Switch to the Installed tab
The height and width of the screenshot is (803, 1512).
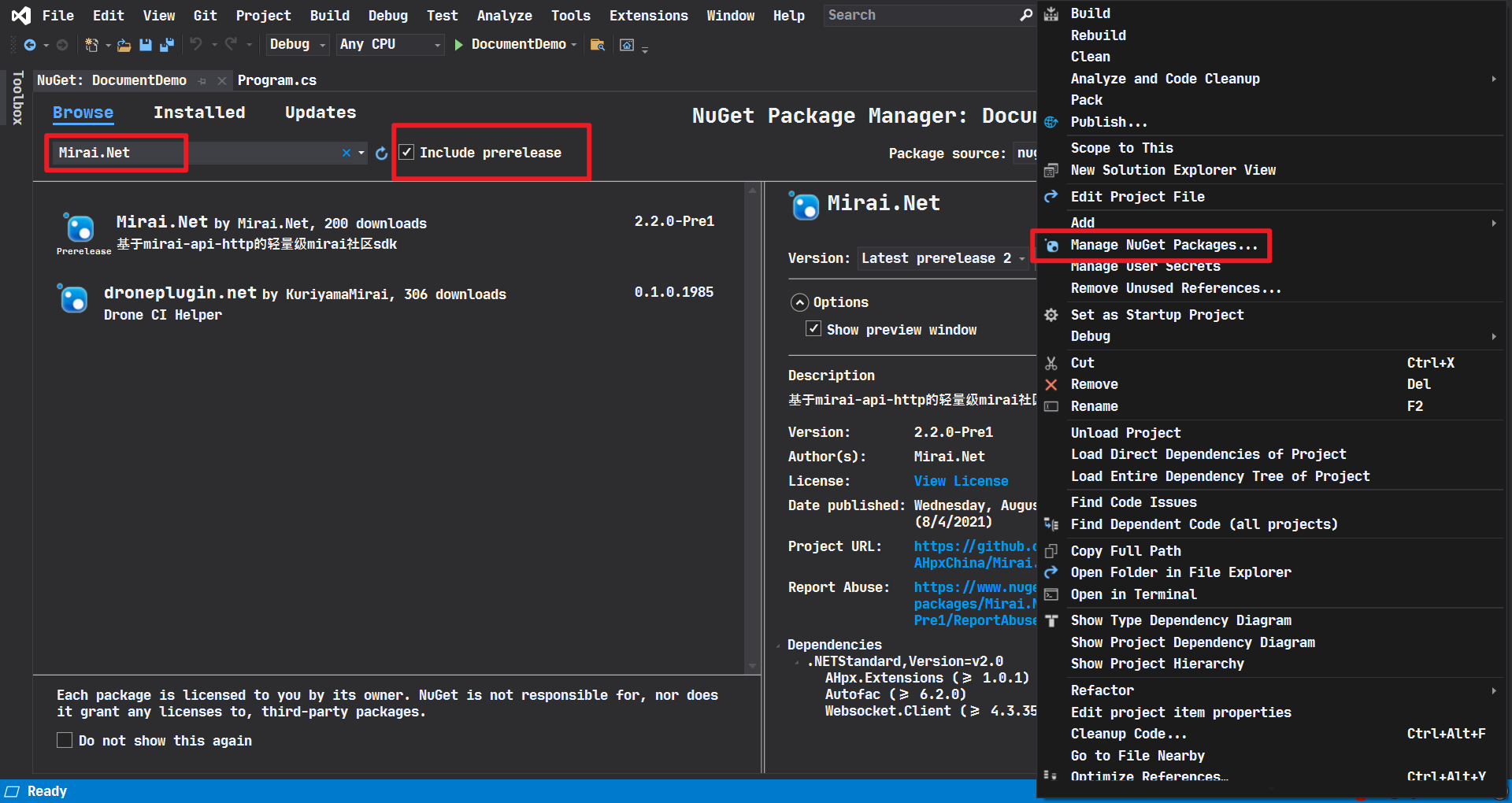pos(199,113)
